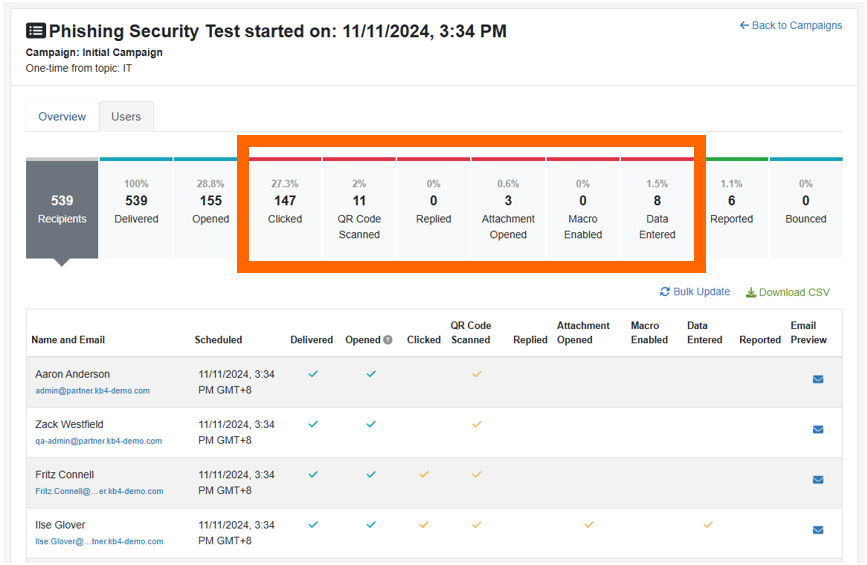Screen dimensions: 867x565
Task: Click the Delivered column header
Action: pyautogui.click(x=311, y=340)
